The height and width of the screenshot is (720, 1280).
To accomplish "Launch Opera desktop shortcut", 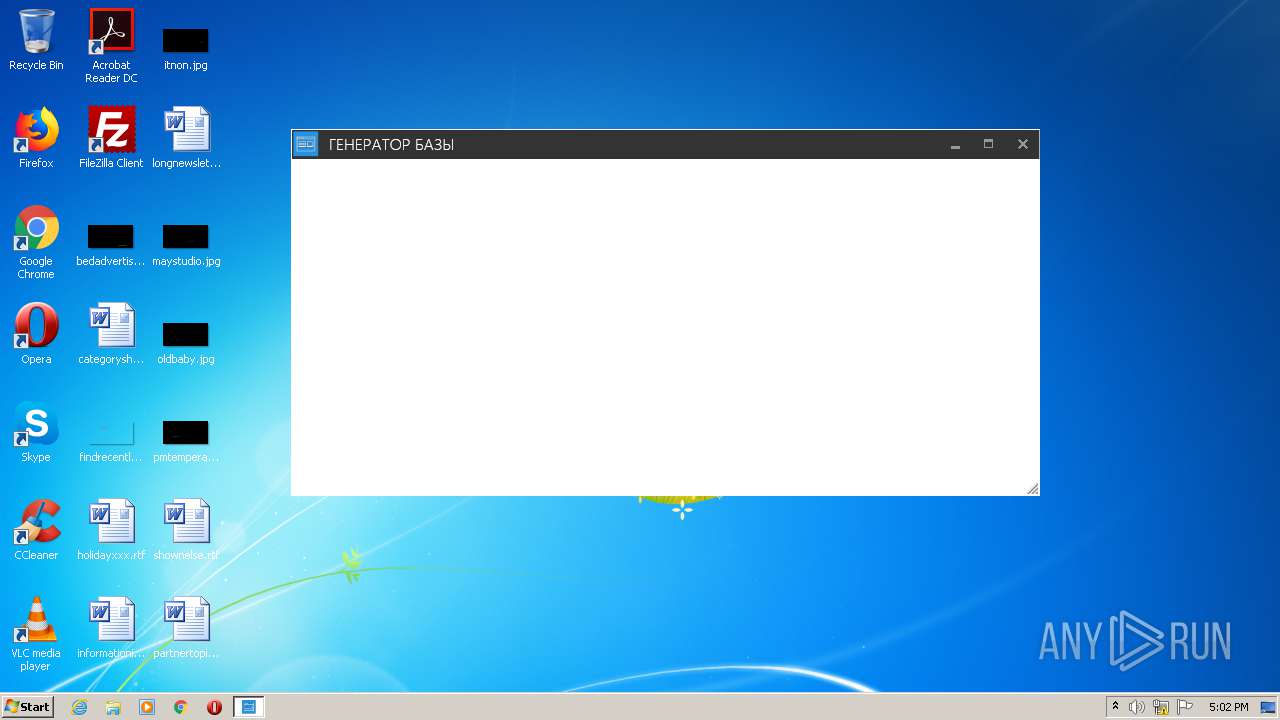I will (36, 334).
